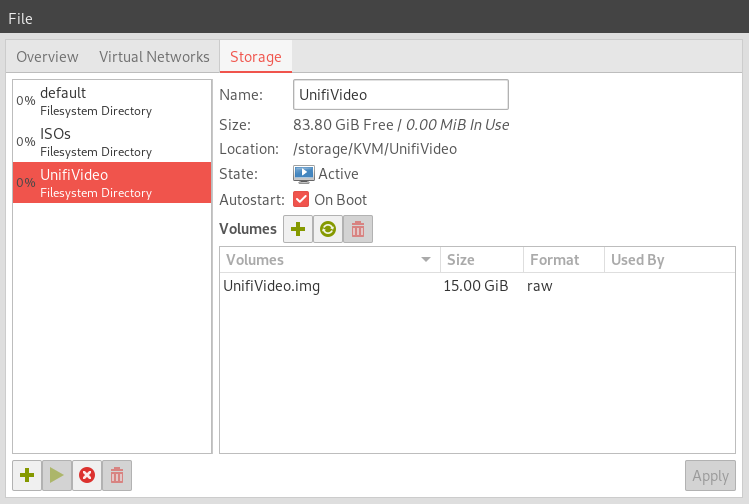Click the Active state monitor icon
This screenshot has height=504, width=749.
(304, 174)
